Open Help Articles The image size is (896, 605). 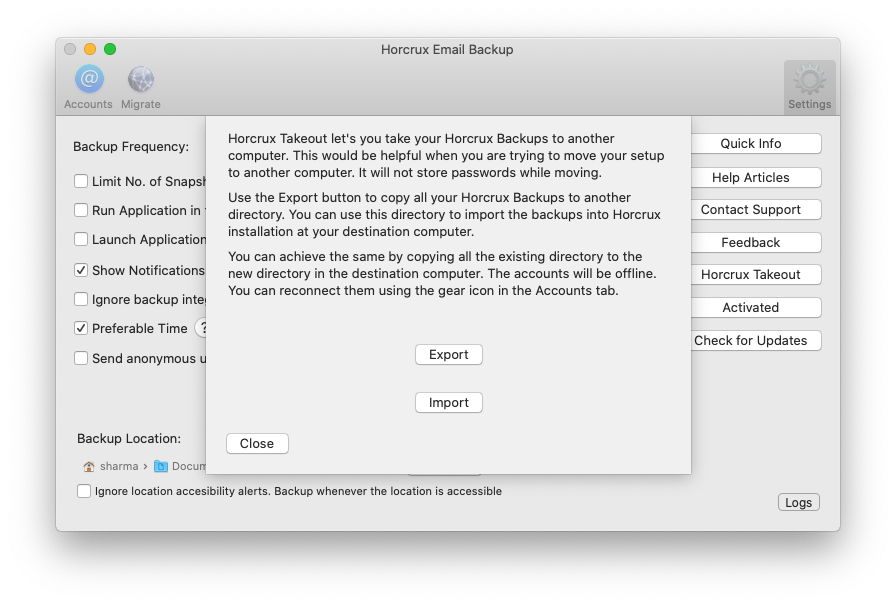pyautogui.click(x=755, y=178)
